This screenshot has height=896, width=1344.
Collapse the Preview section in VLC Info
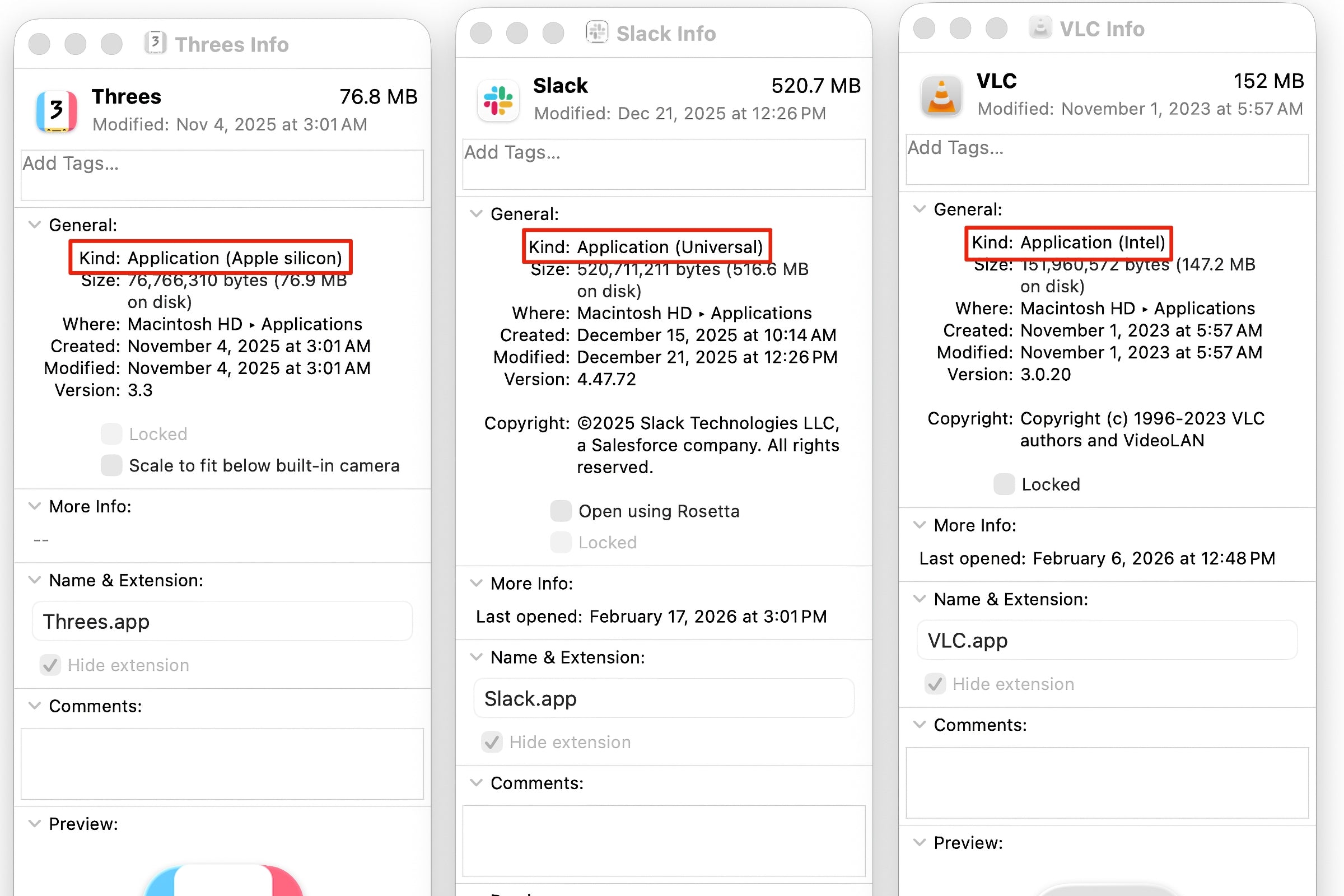(919, 842)
